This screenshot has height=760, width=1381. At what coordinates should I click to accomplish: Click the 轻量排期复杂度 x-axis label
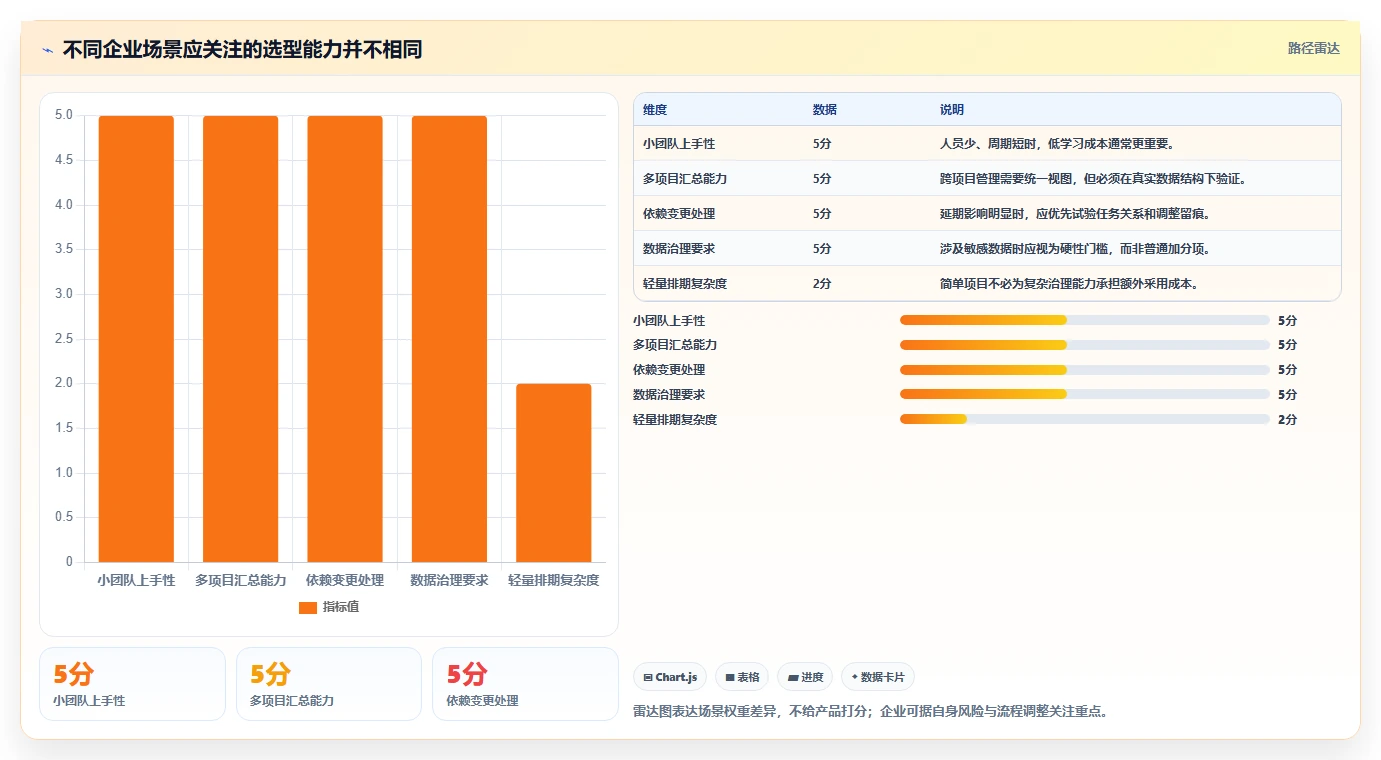pyautogui.click(x=554, y=580)
